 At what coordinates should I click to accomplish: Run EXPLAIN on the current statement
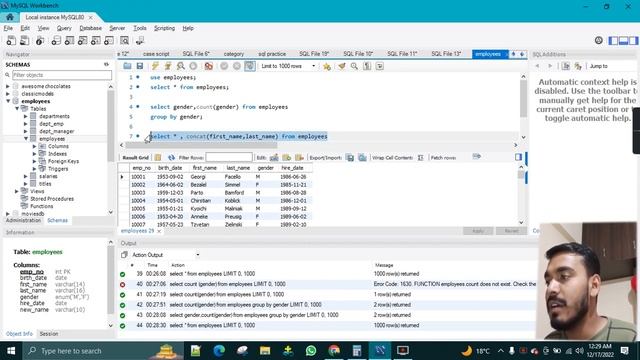(x=180, y=66)
